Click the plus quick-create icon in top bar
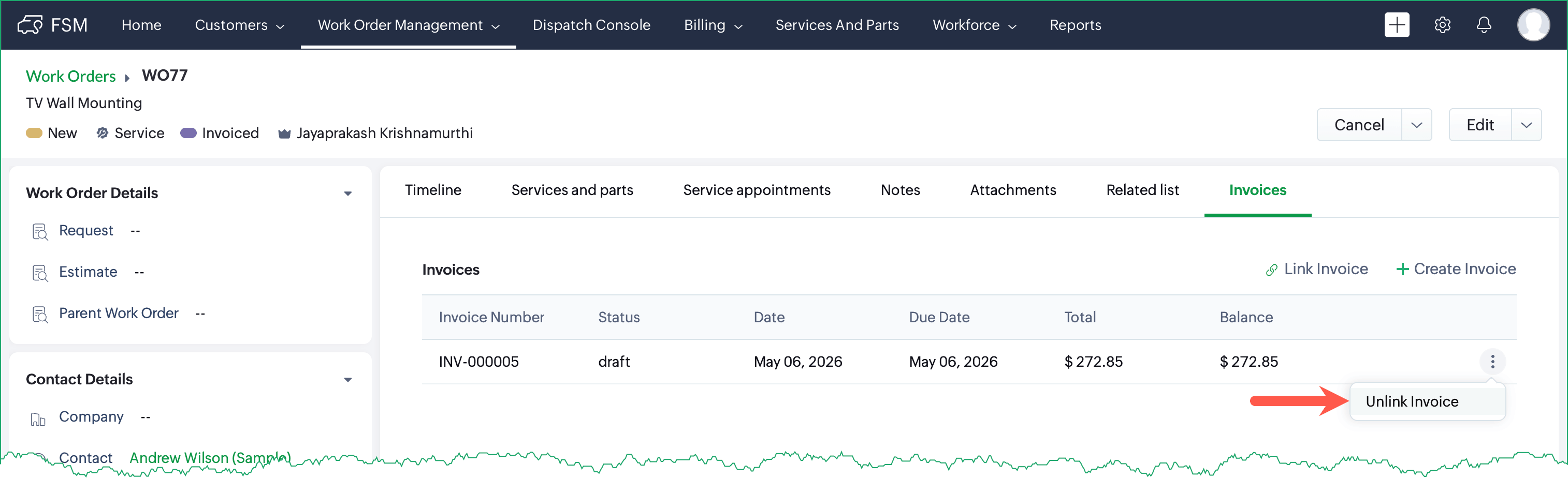Viewport: 1568px width, 478px height. (1397, 25)
